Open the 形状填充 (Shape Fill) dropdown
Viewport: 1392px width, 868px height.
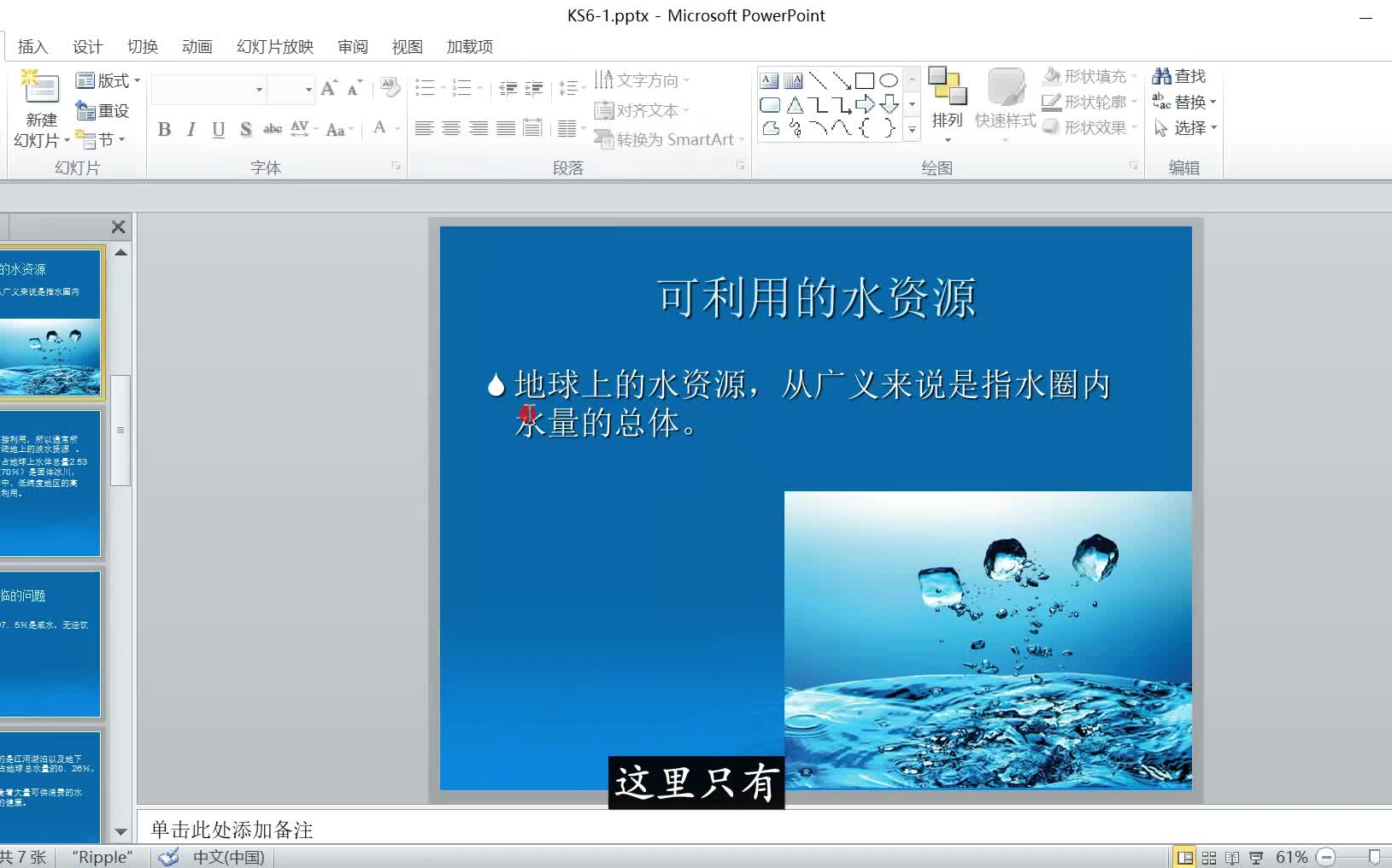coord(1090,76)
